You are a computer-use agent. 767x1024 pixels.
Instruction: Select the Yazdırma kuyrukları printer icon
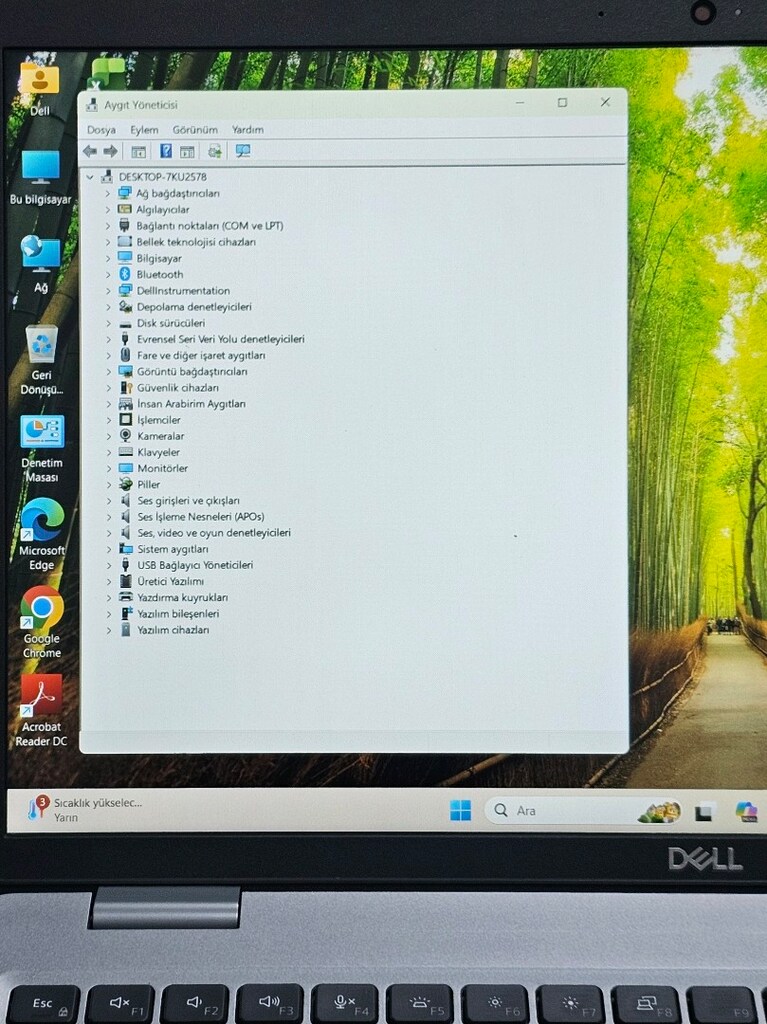[125, 597]
